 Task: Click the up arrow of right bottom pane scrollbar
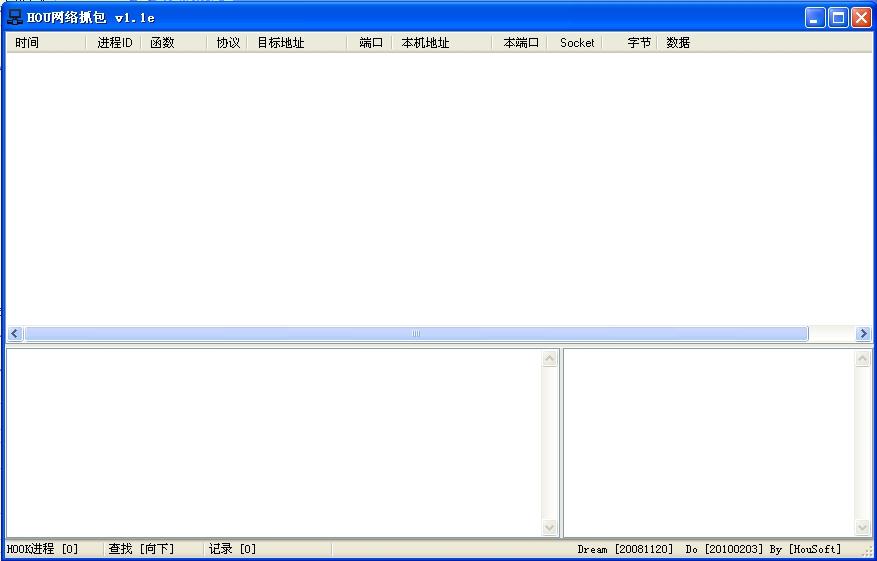pos(863,359)
